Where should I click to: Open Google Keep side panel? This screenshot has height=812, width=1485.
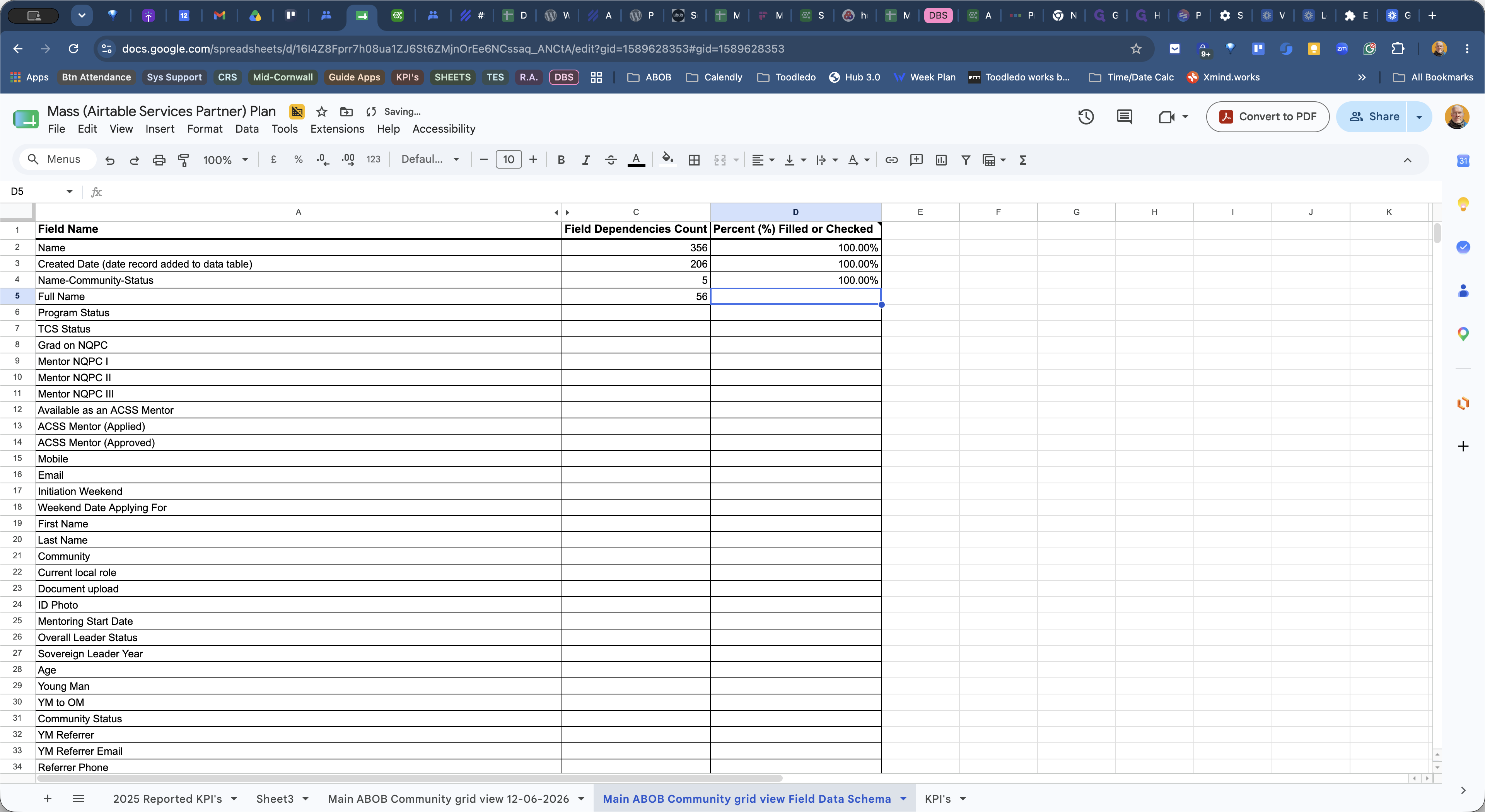pyautogui.click(x=1463, y=204)
